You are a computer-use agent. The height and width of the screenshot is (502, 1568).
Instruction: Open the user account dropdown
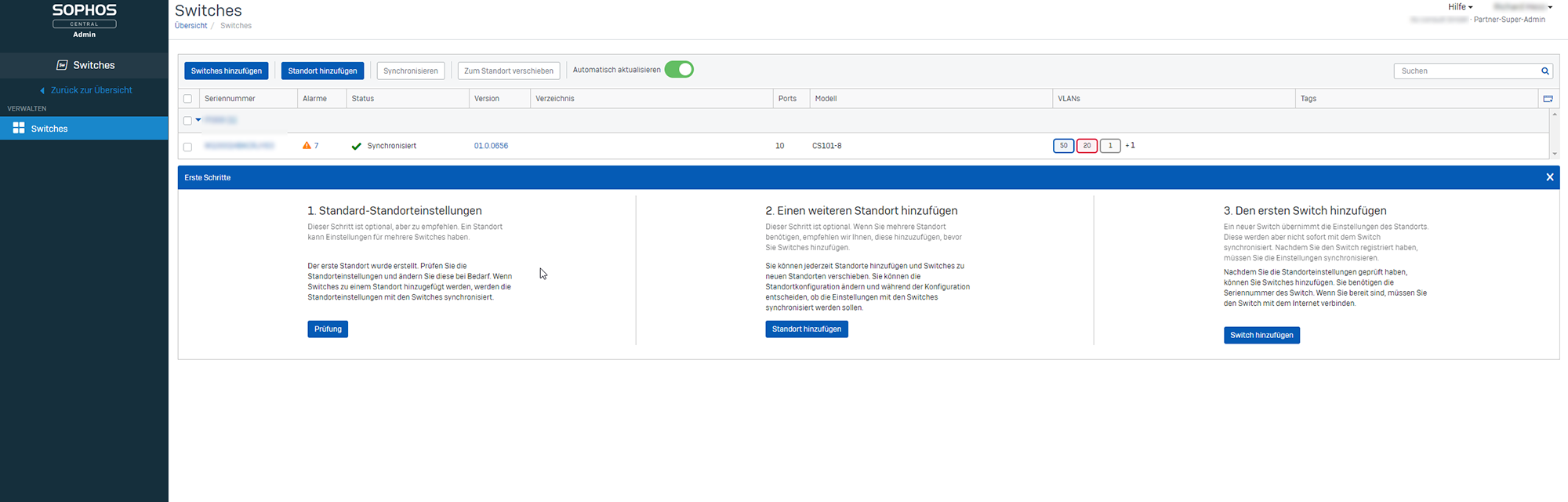[x=1523, y=7]
